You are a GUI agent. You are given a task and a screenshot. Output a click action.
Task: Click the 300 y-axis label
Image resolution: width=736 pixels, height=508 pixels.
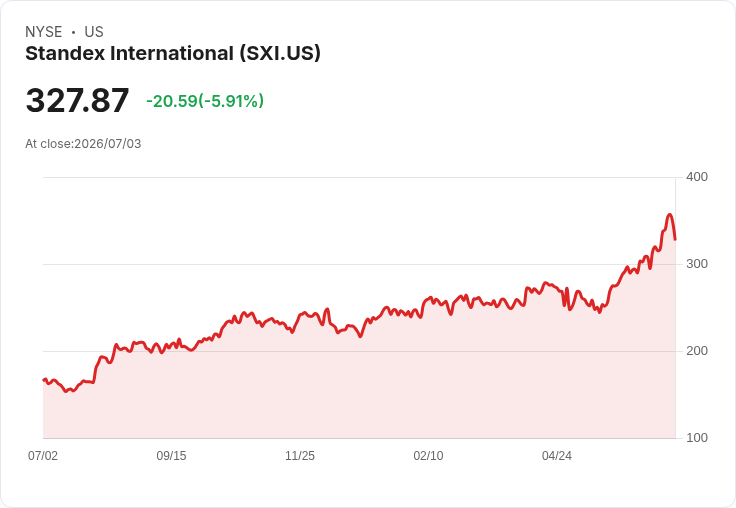click(697, 264)
